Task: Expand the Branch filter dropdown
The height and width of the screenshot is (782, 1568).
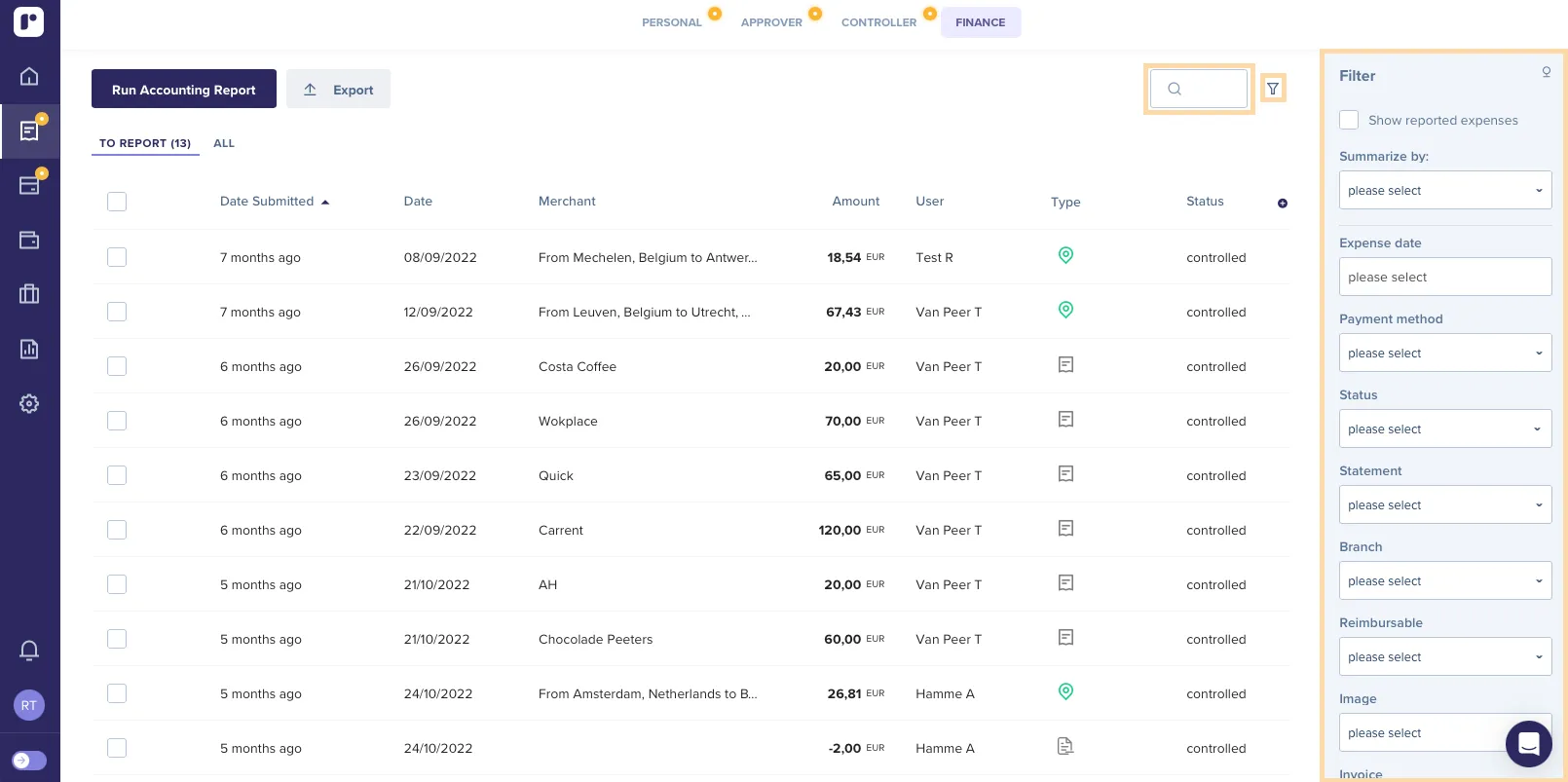Action: pos(1444,580)
